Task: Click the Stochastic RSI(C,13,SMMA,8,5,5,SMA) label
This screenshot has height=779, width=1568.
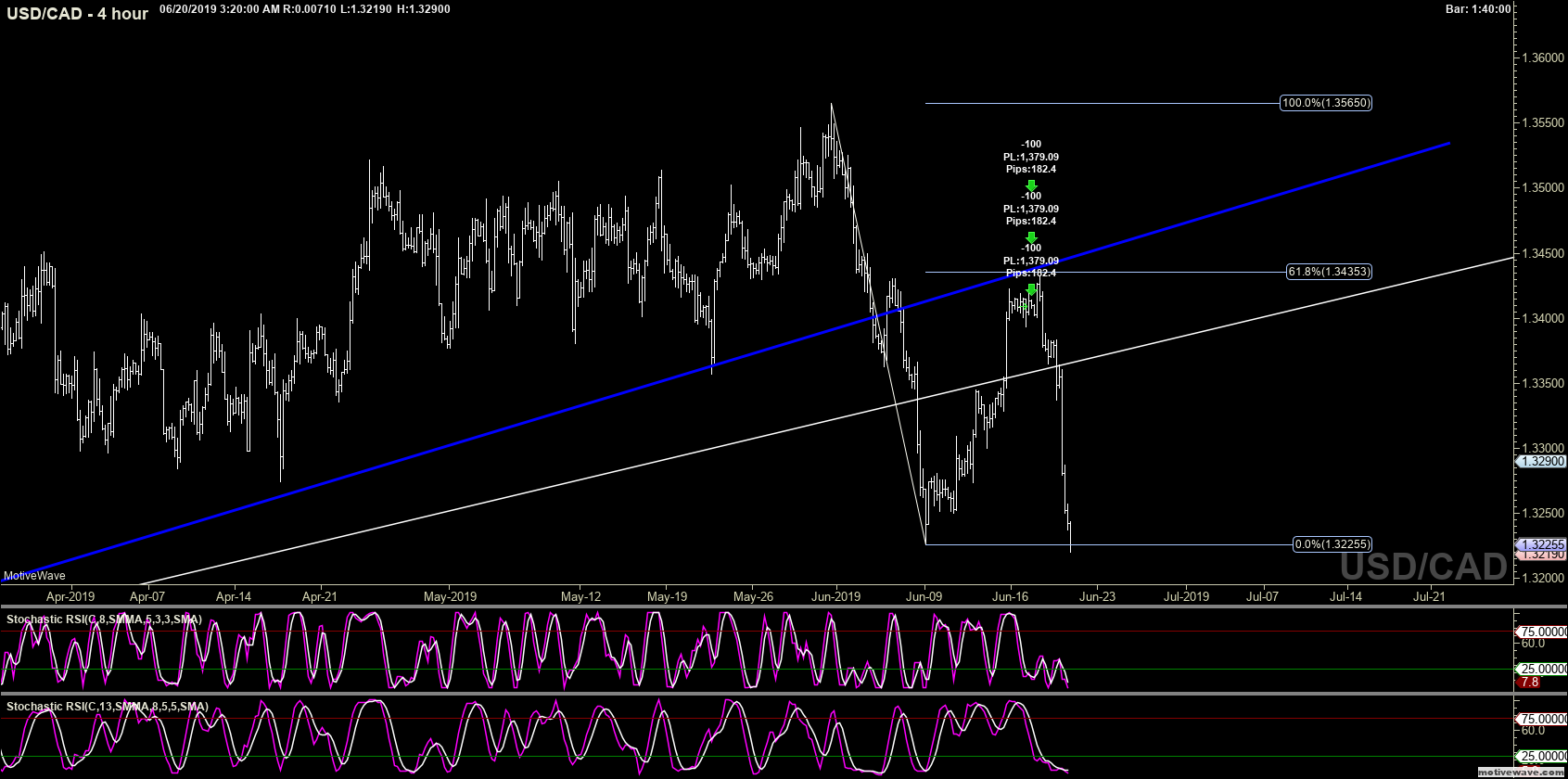Action: click(108, 706)
